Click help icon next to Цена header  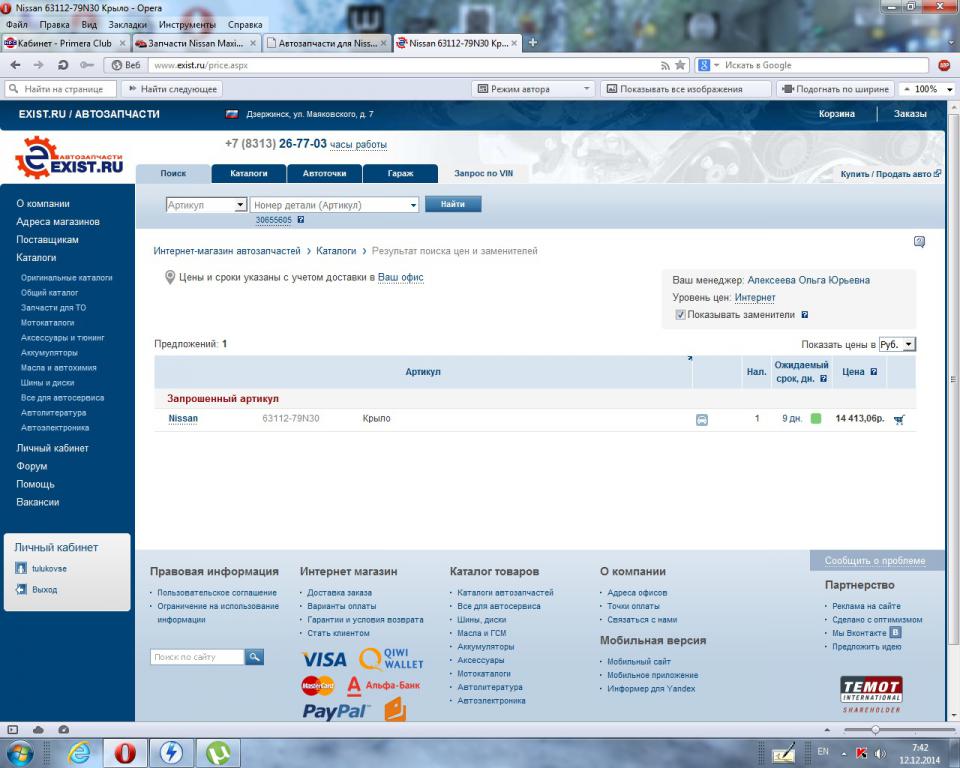pos(874,372)
